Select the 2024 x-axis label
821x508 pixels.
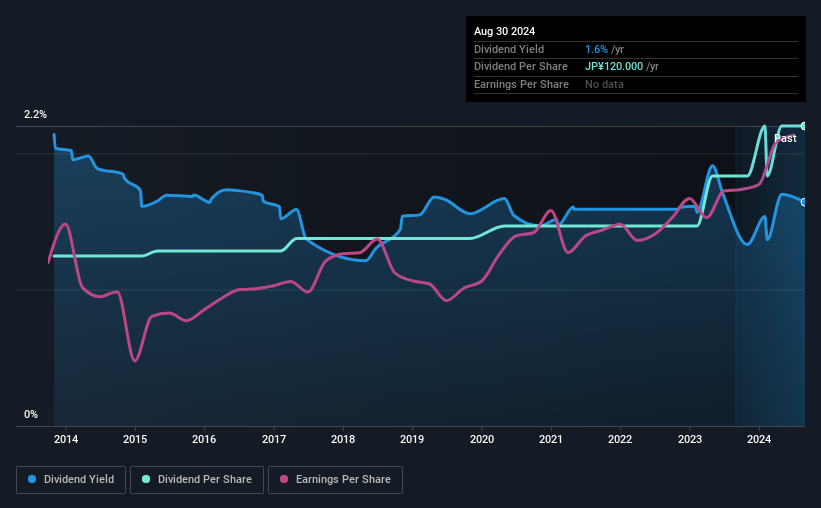pyautogui.click(x=759, y=439)
